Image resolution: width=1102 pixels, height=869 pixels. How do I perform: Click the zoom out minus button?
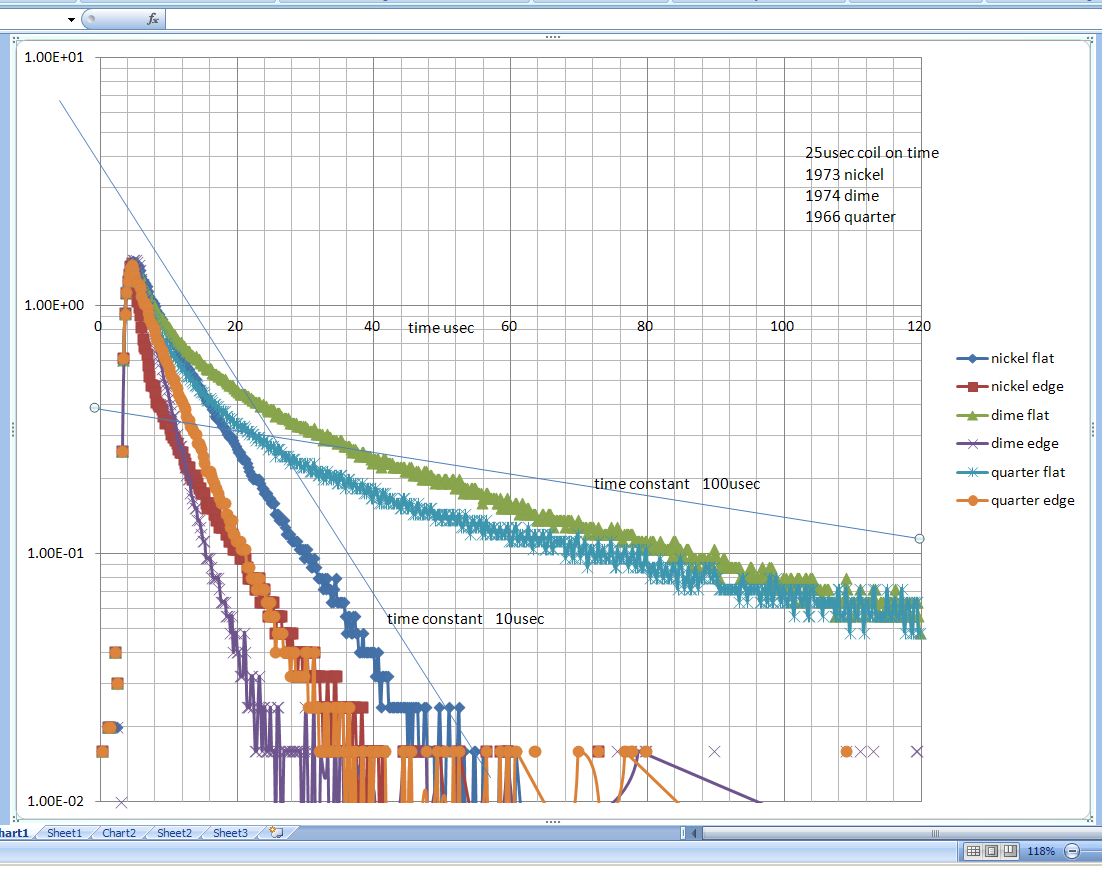pos(1072,851)
